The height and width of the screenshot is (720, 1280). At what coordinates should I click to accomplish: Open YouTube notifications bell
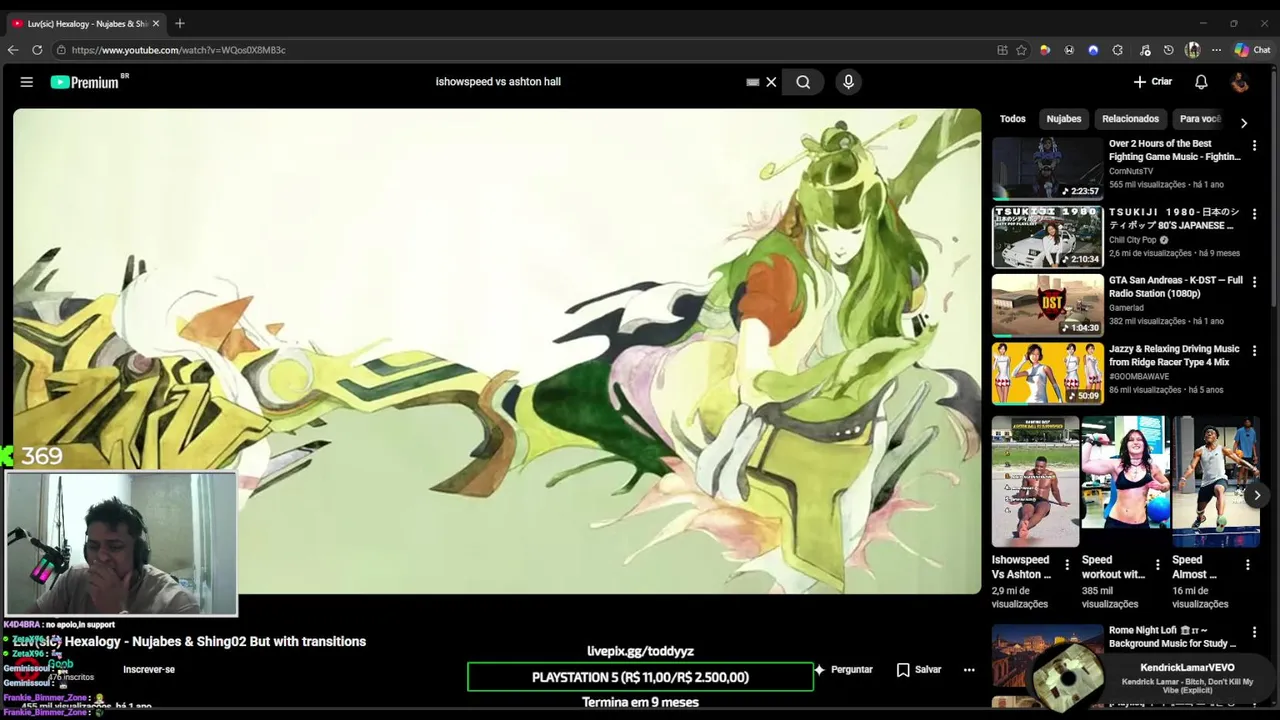coord(1201,82)
